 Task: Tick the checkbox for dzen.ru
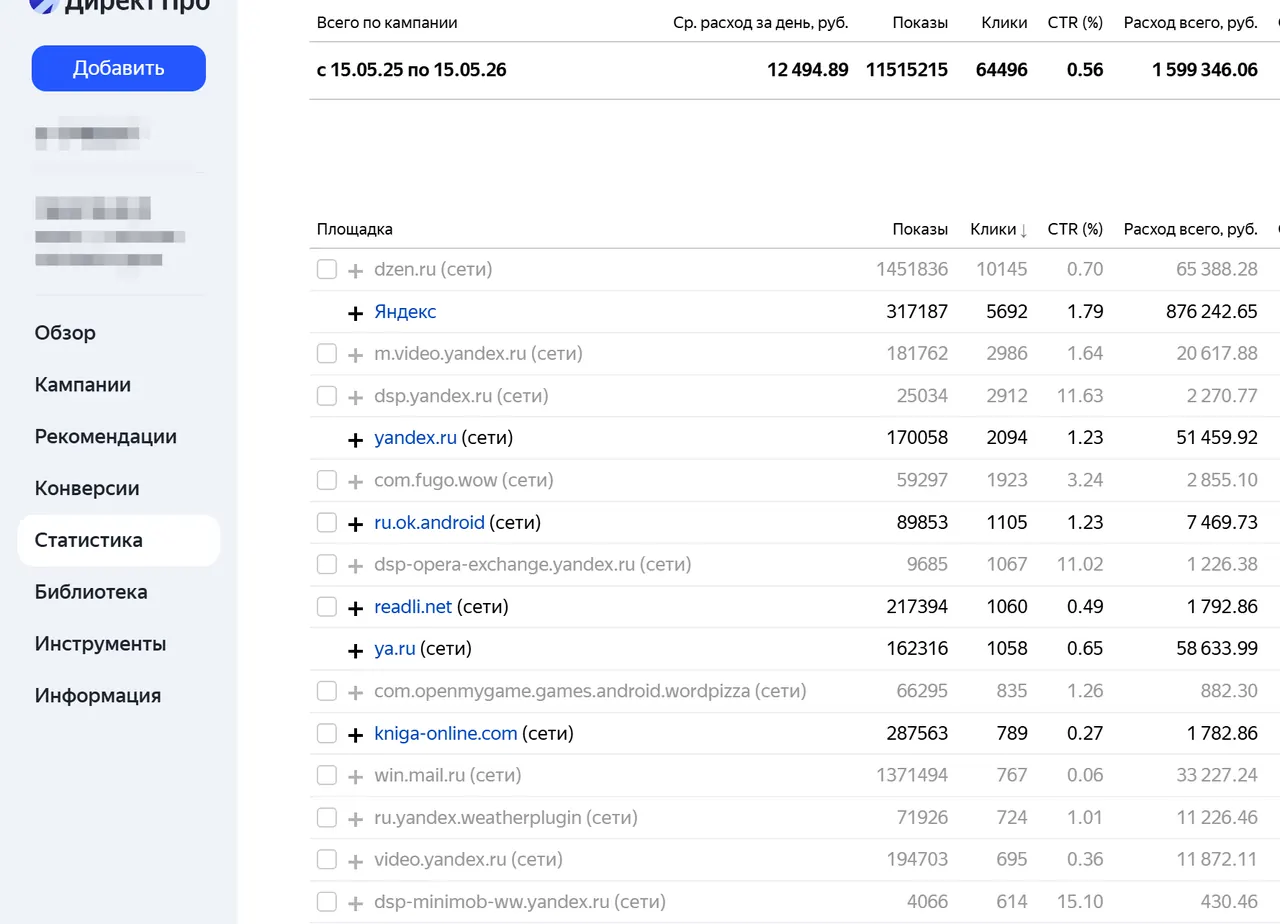(x=327, y=269)
